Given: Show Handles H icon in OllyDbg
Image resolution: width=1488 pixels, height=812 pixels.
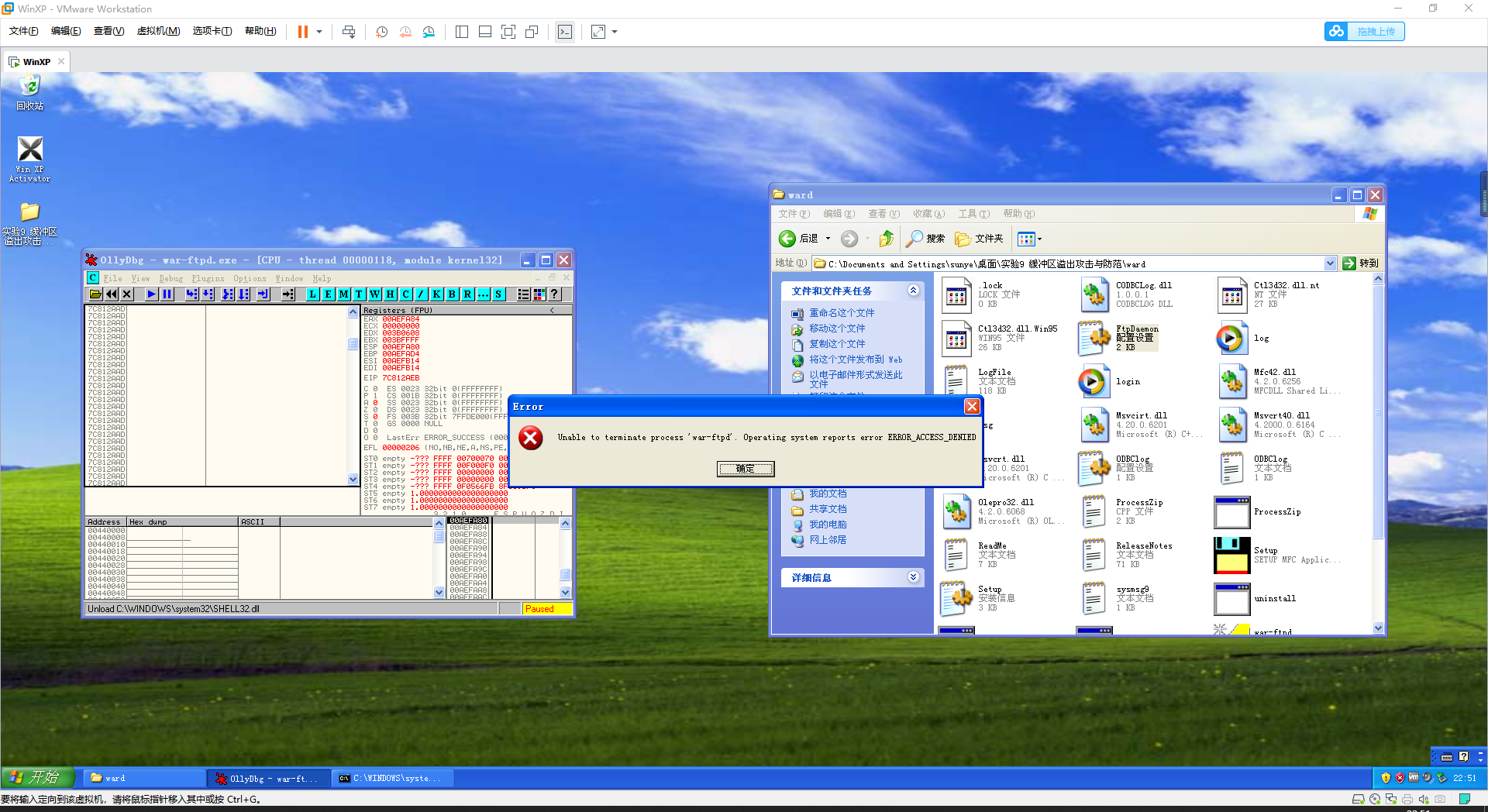Looking at the screenshot, I should (390, 294).
